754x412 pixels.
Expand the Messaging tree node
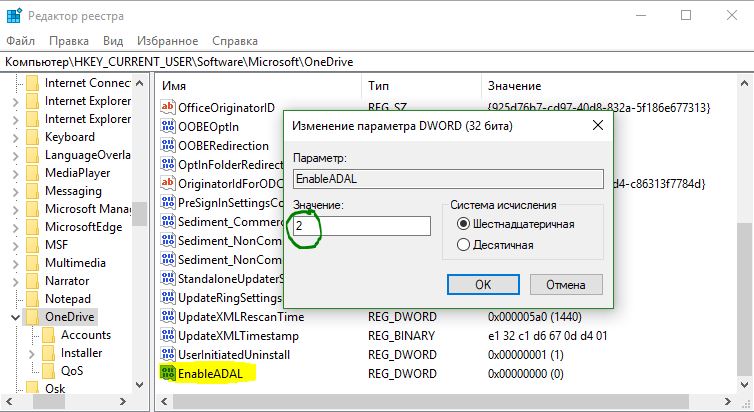click(16, 191)
